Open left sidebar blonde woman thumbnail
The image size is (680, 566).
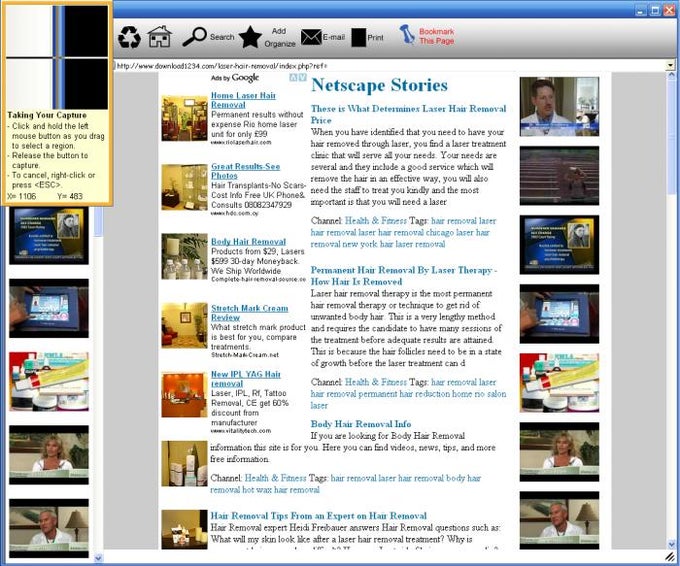[x=49, y=455]
